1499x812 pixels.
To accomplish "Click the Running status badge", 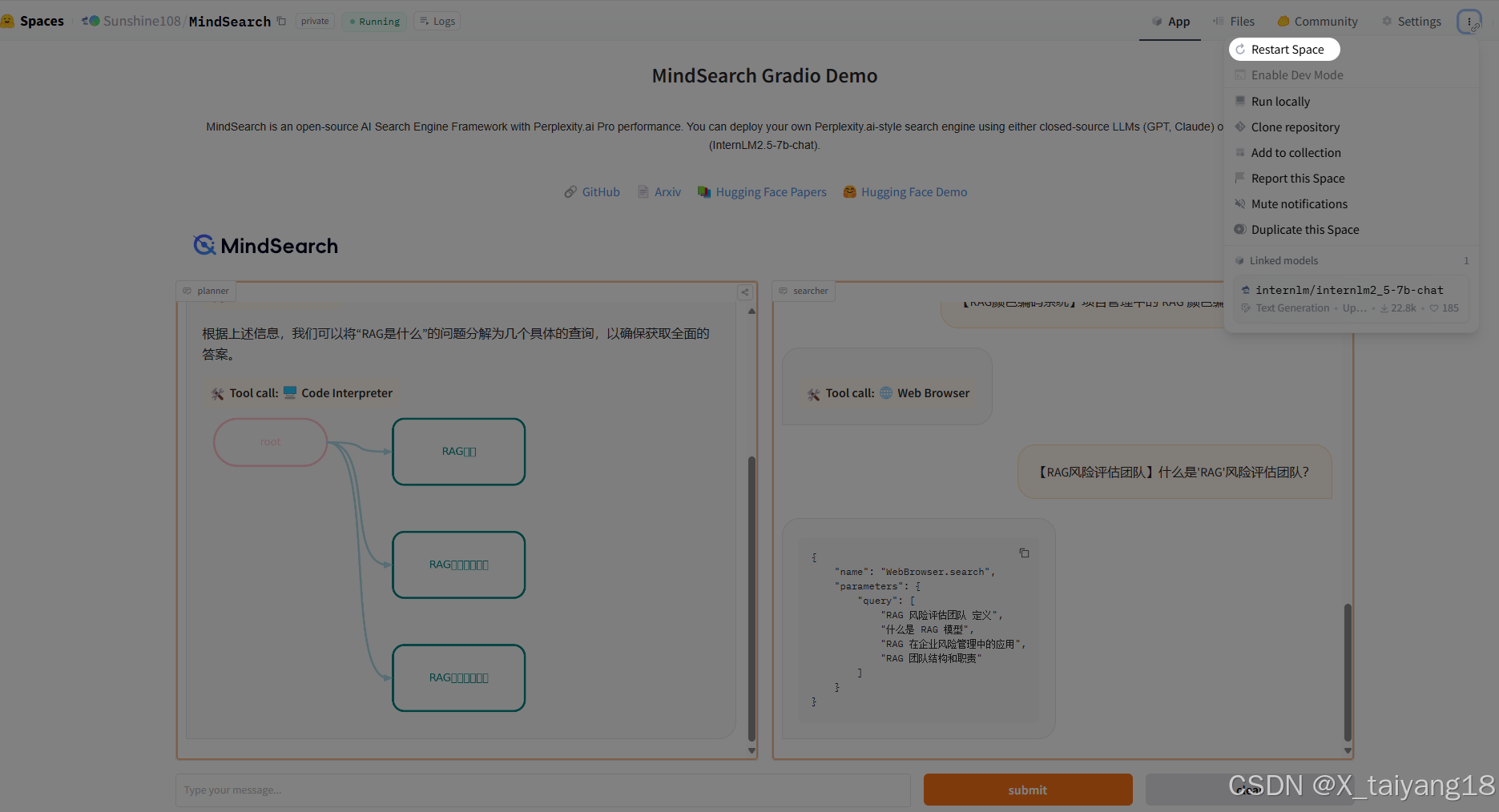I will point(374,22).
